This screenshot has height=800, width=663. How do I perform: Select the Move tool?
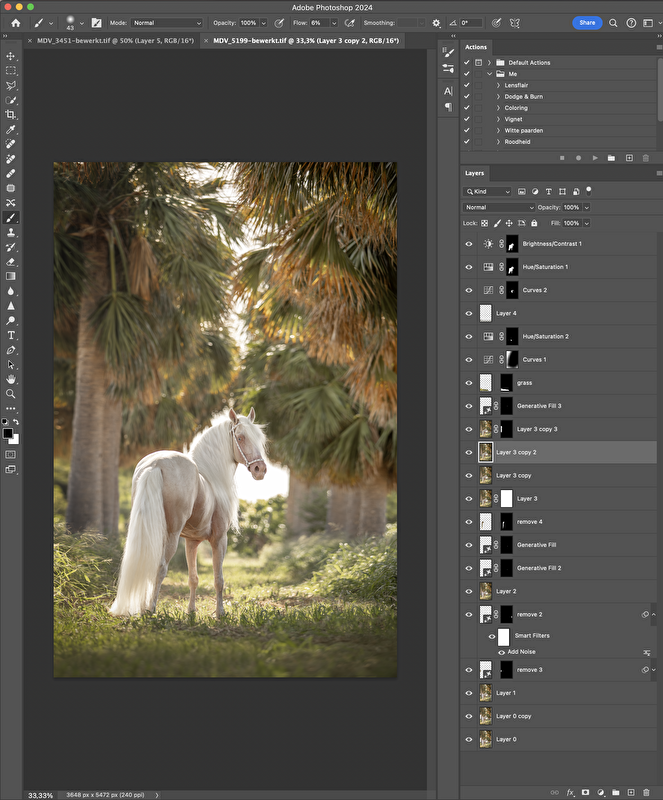11,57
